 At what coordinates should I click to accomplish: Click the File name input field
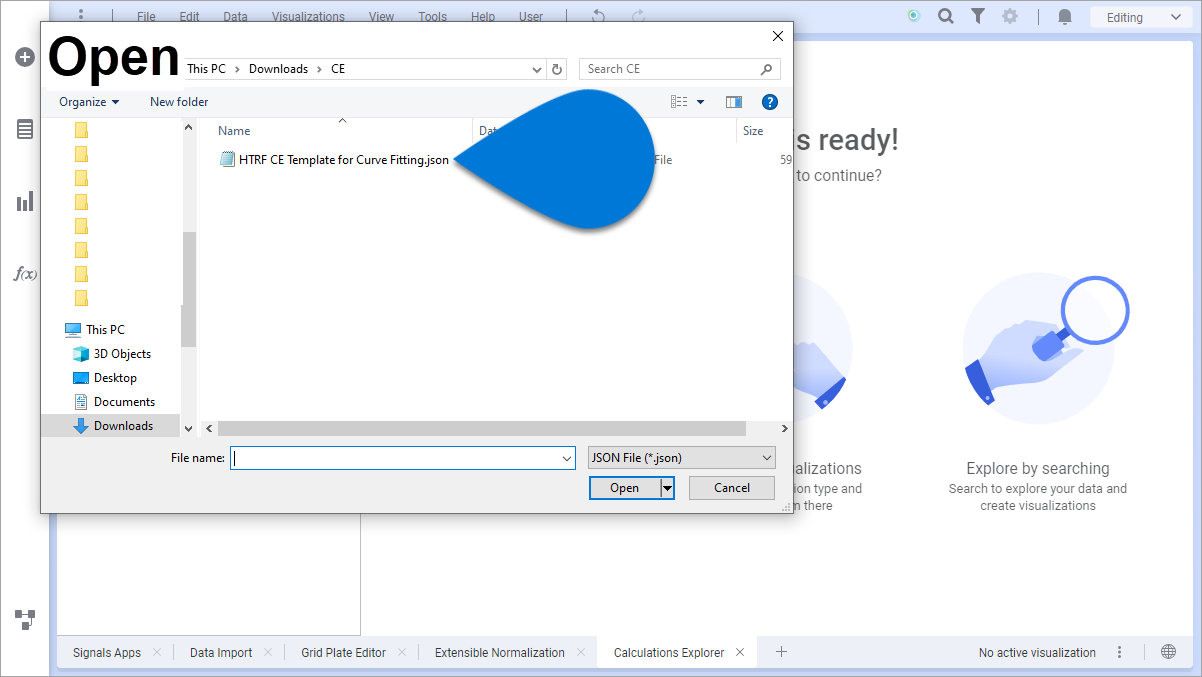point(396,458)
